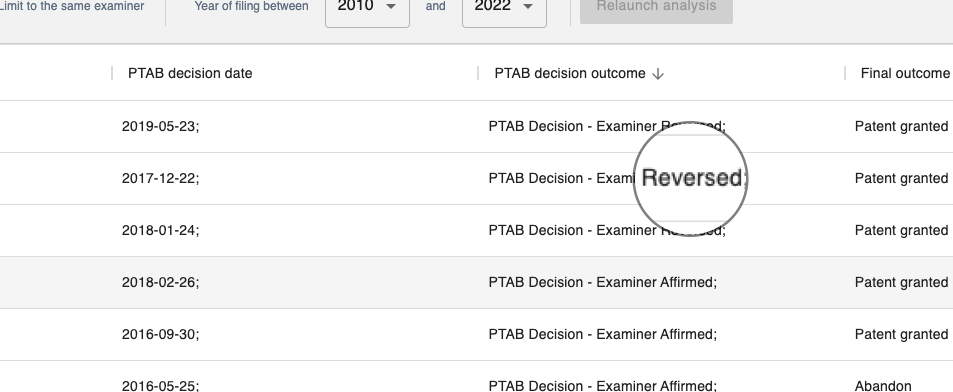
Task: Click the PTAB decision outcome column header text
Action: pyautogui.click(x=569, y=74)
